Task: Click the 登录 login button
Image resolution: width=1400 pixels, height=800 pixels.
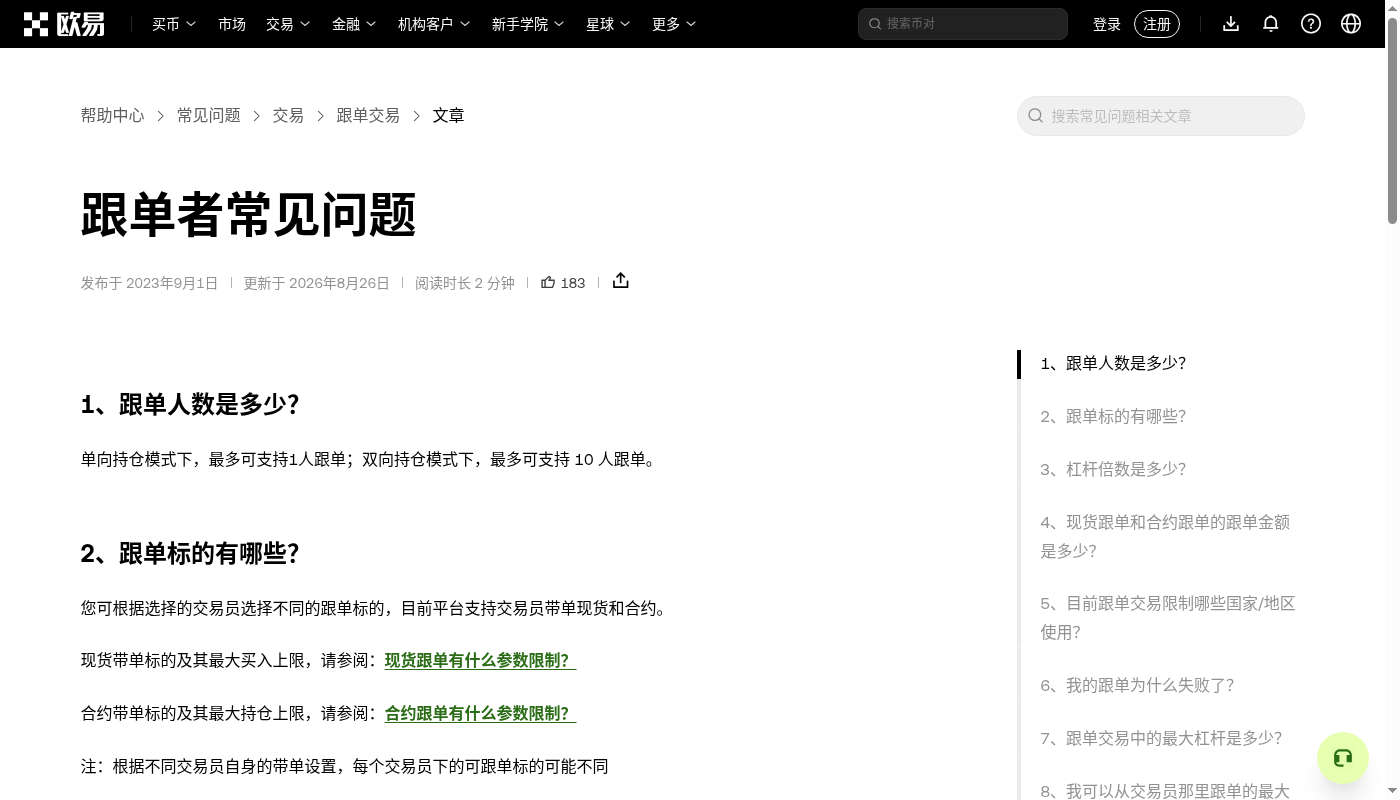Action: point(1107,24)
